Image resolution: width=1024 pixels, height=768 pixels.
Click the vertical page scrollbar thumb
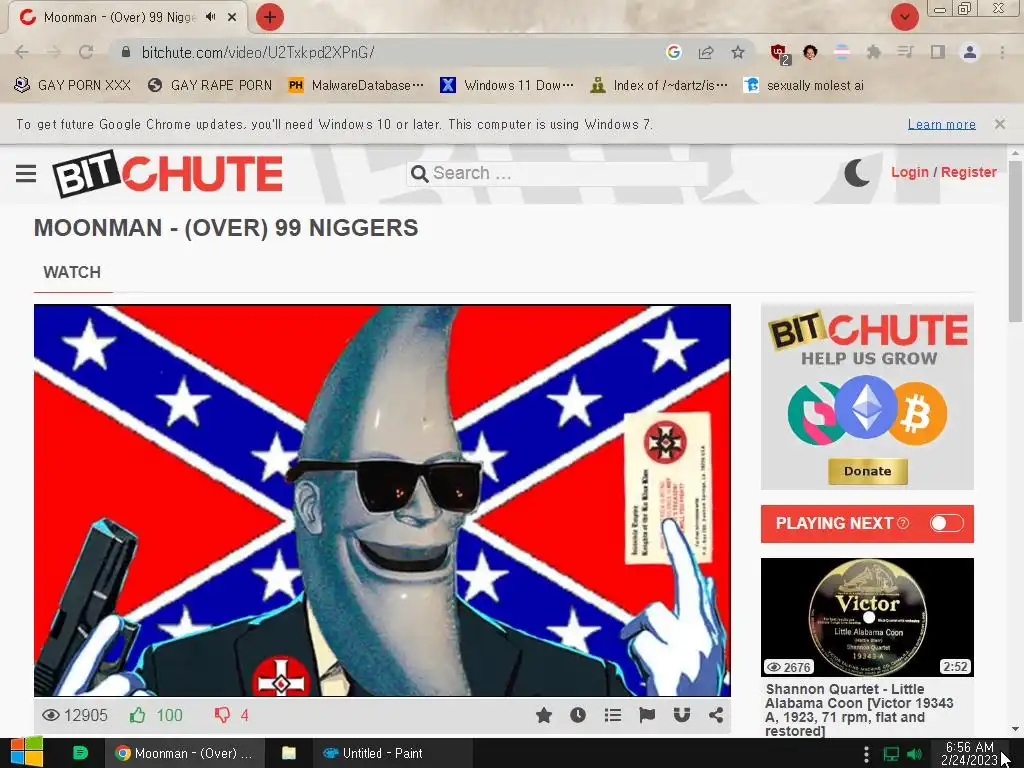[1015, 242]
